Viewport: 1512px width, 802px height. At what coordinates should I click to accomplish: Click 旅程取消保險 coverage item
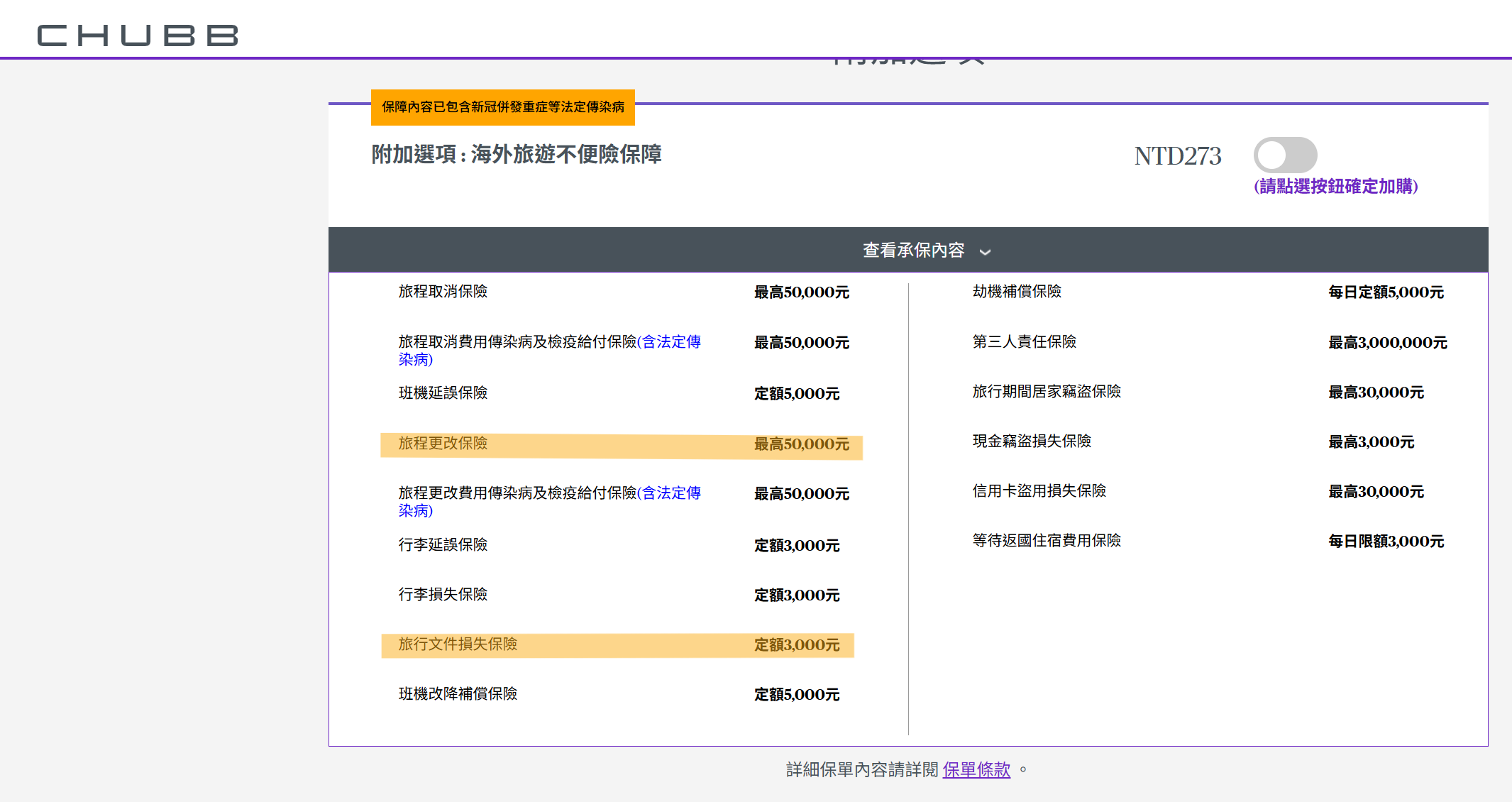(x=443, y=292)
